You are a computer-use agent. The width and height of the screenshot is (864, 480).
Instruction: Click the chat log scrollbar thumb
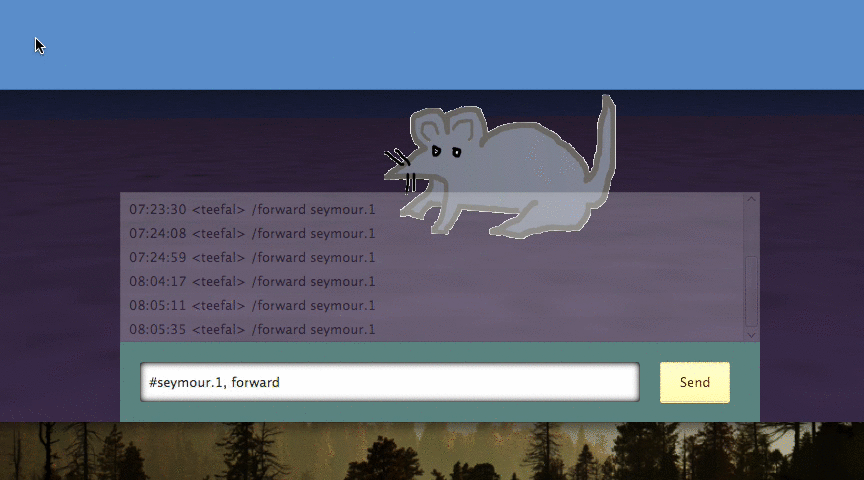pyautogui.click(x=751, y=291)
